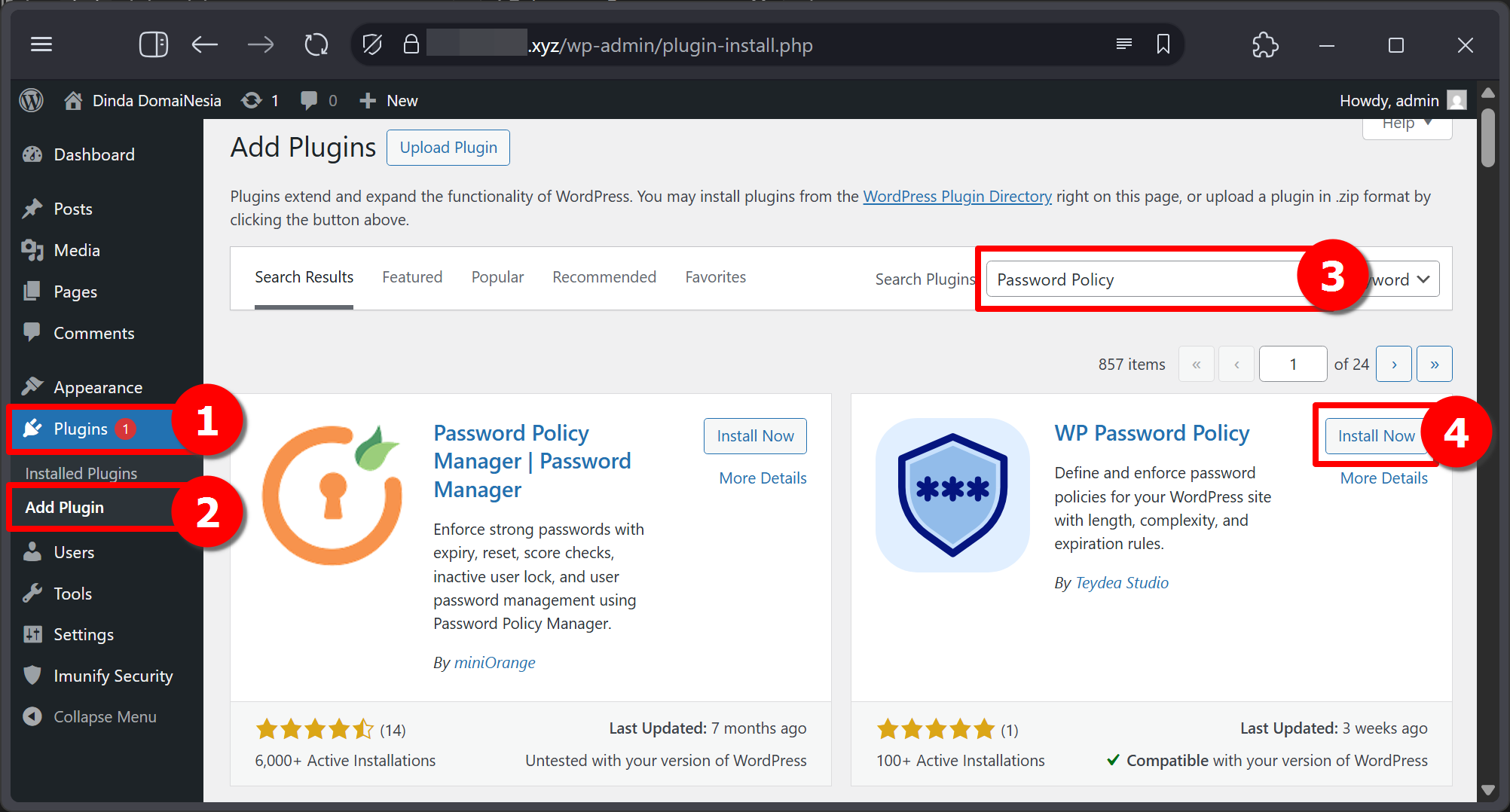Click the Password Policy Manager plugin logo
Screen dimensions: 1510x812
332,495
